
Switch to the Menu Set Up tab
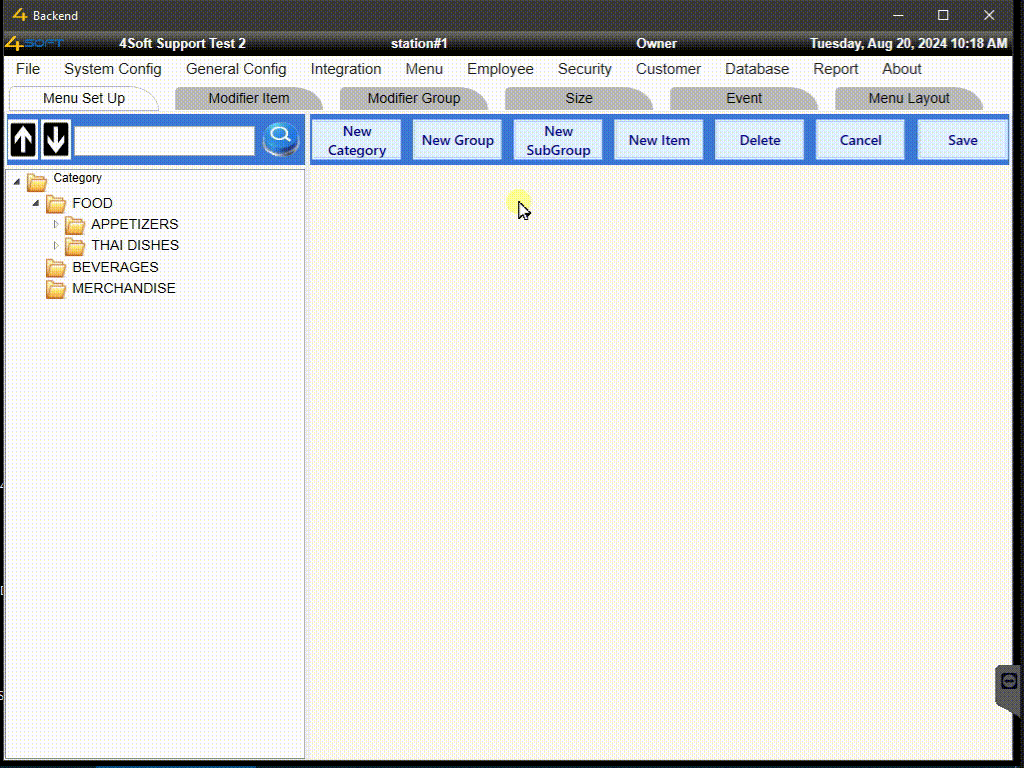(84, 98)
